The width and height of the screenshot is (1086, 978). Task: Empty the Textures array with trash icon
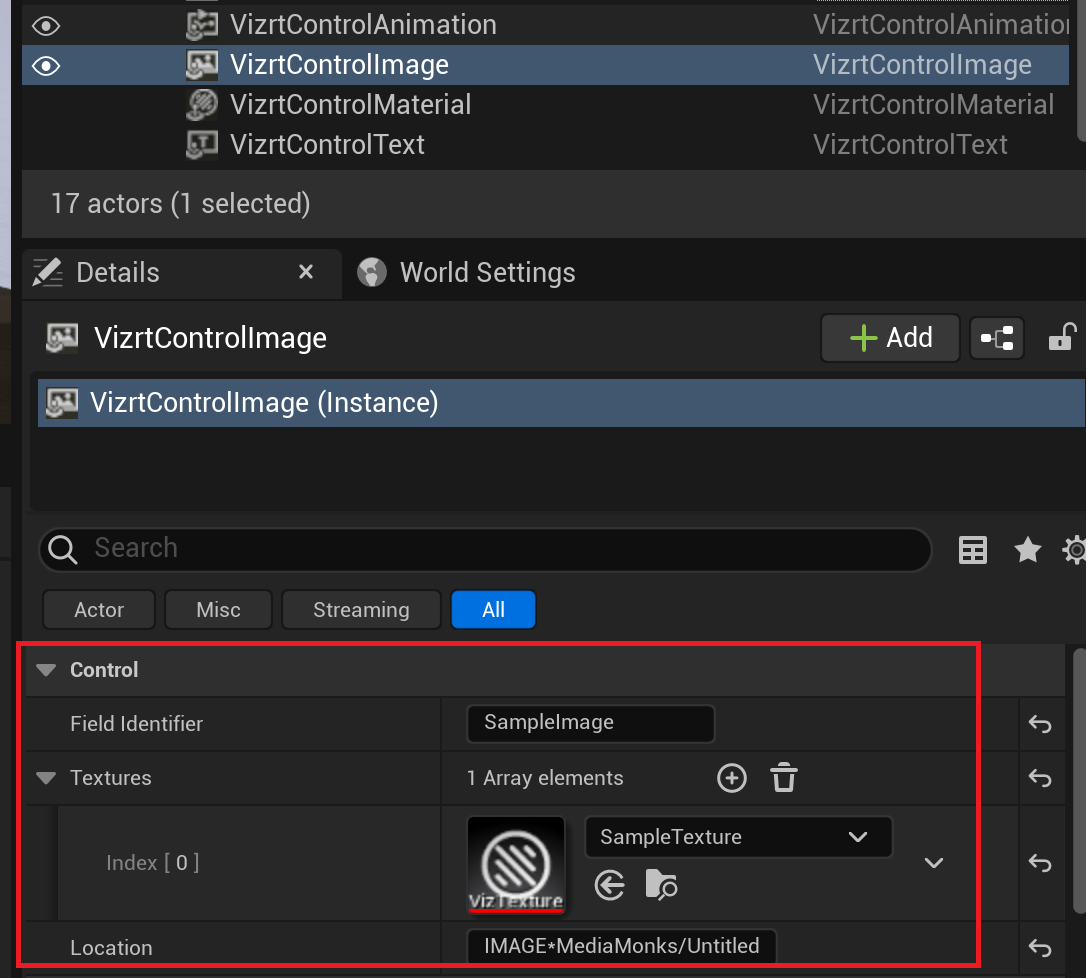pos(784,778)
